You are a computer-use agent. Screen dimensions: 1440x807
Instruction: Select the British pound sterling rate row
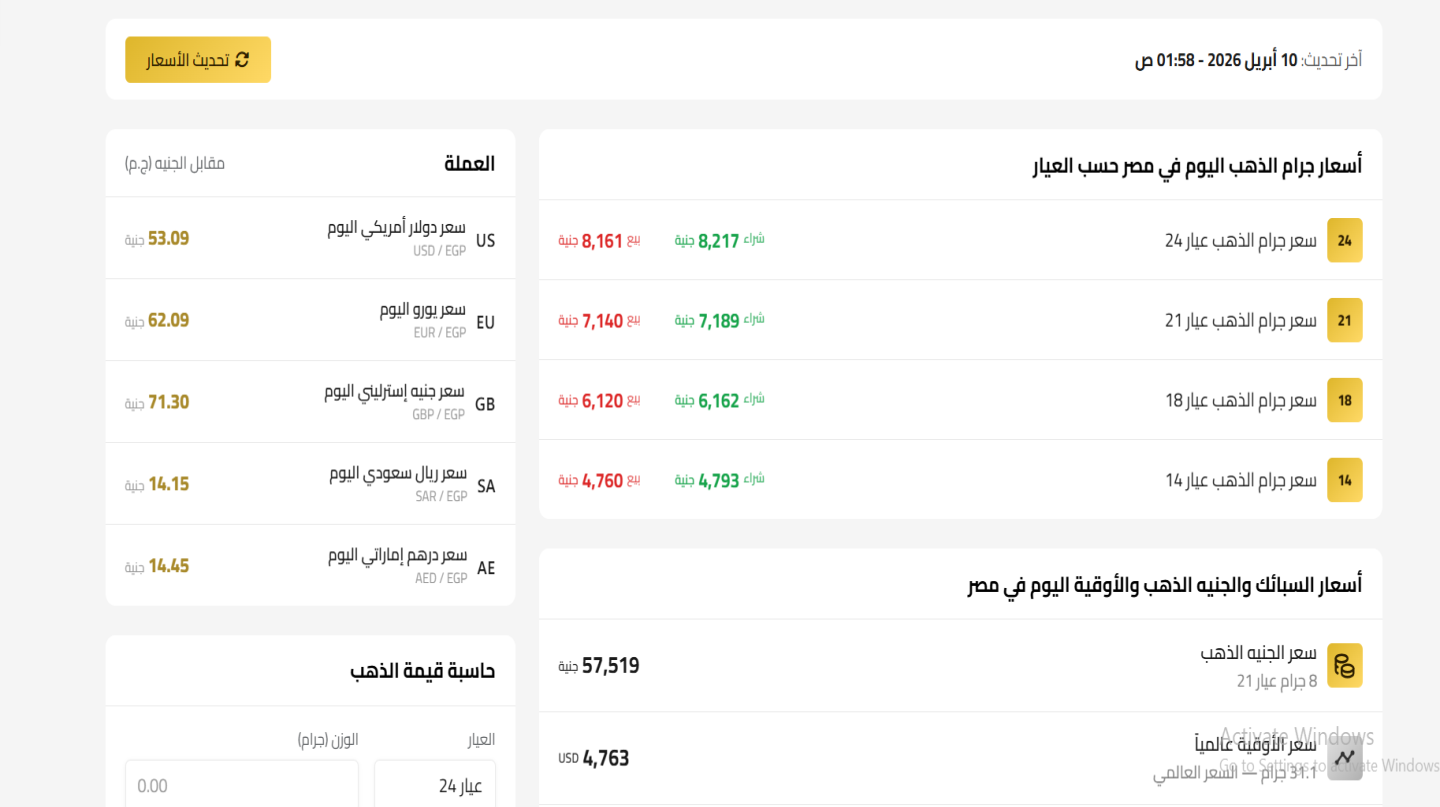click(310, 402)
